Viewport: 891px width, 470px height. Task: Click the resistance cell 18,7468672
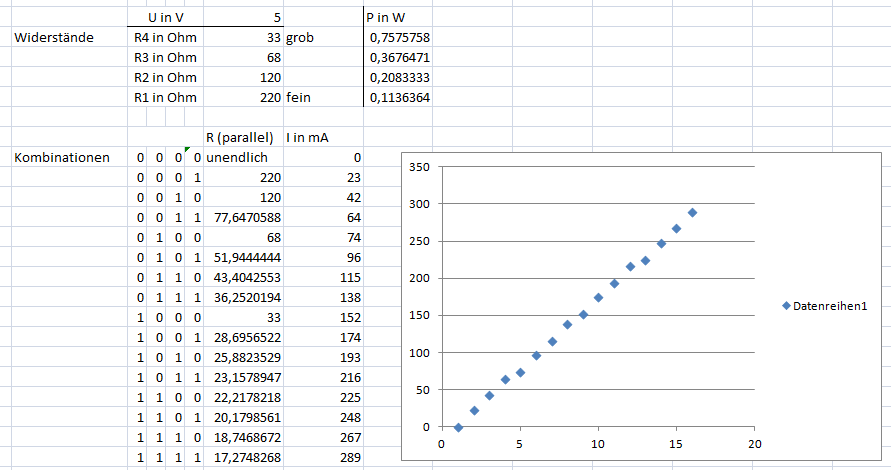244,437
